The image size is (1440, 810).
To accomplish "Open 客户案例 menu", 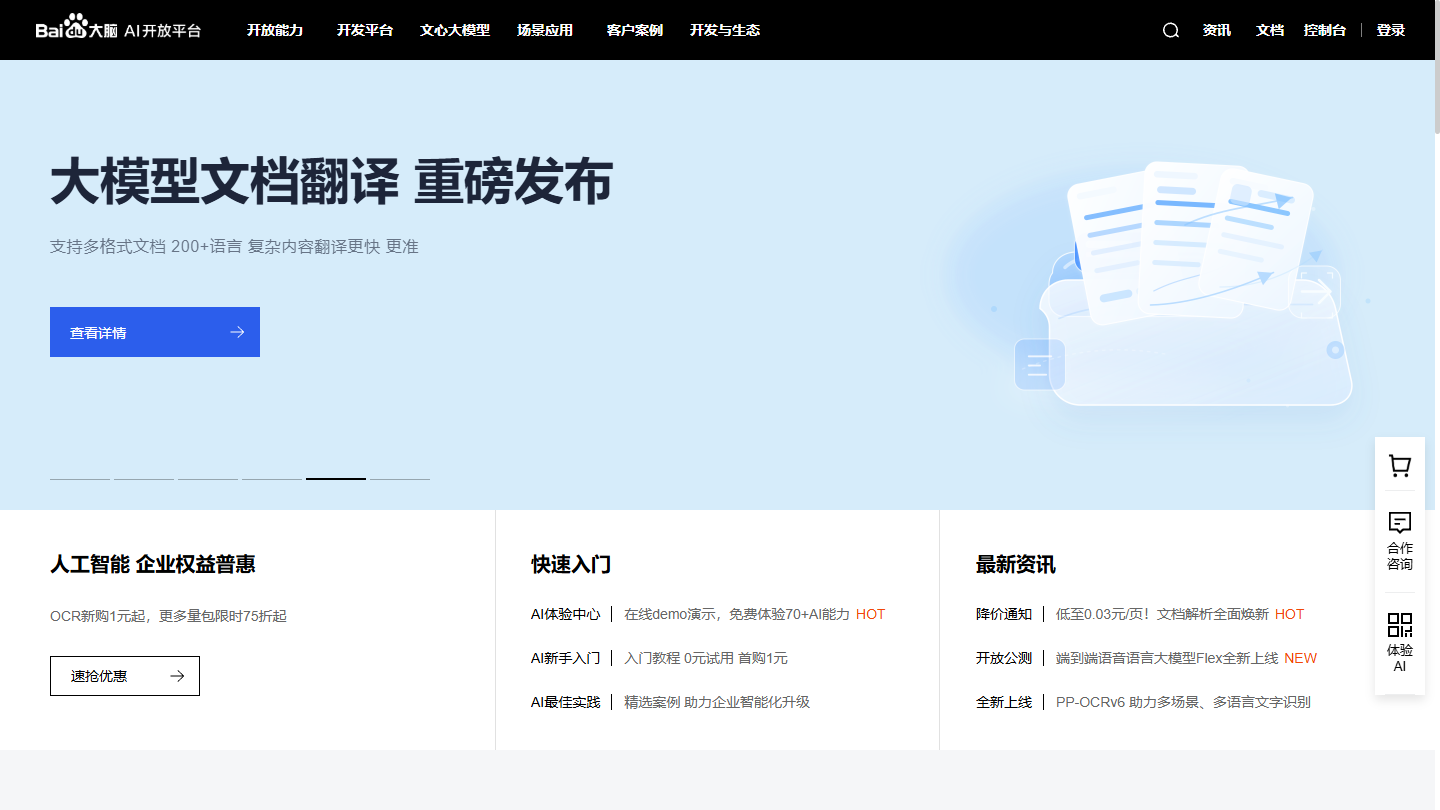I will point(635,30).
